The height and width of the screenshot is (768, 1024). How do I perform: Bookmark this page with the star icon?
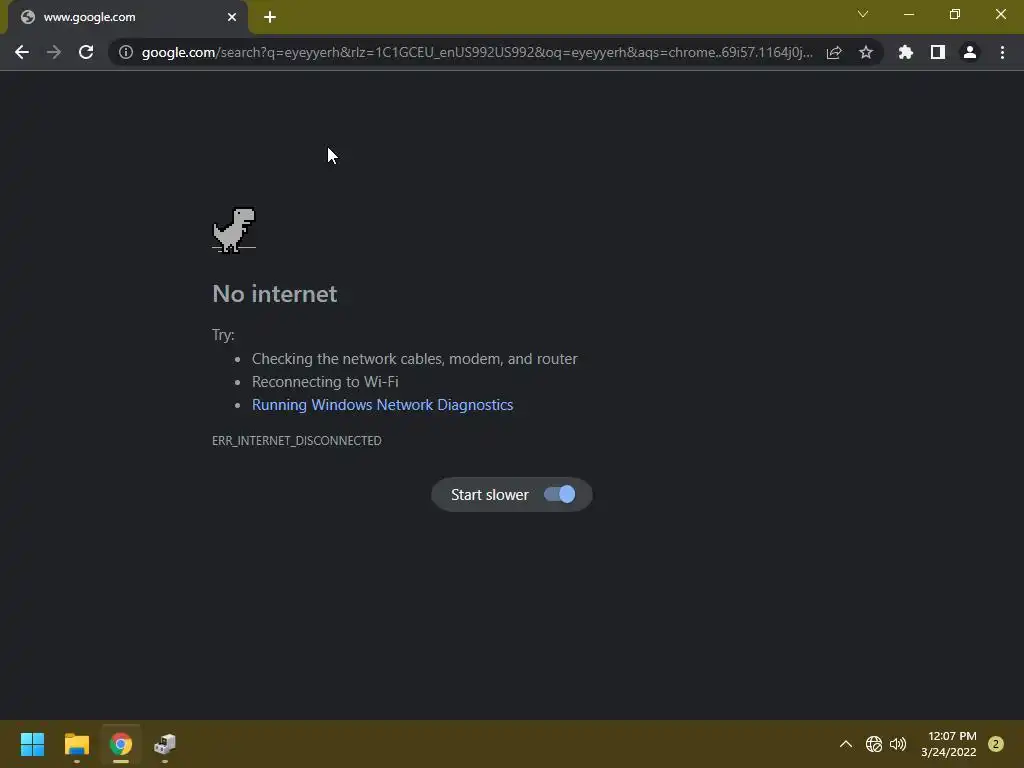point(866,52)
